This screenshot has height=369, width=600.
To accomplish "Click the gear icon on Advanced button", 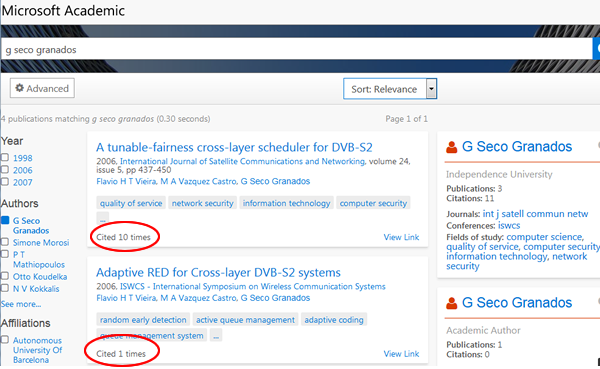I will (x=19, y=88).
